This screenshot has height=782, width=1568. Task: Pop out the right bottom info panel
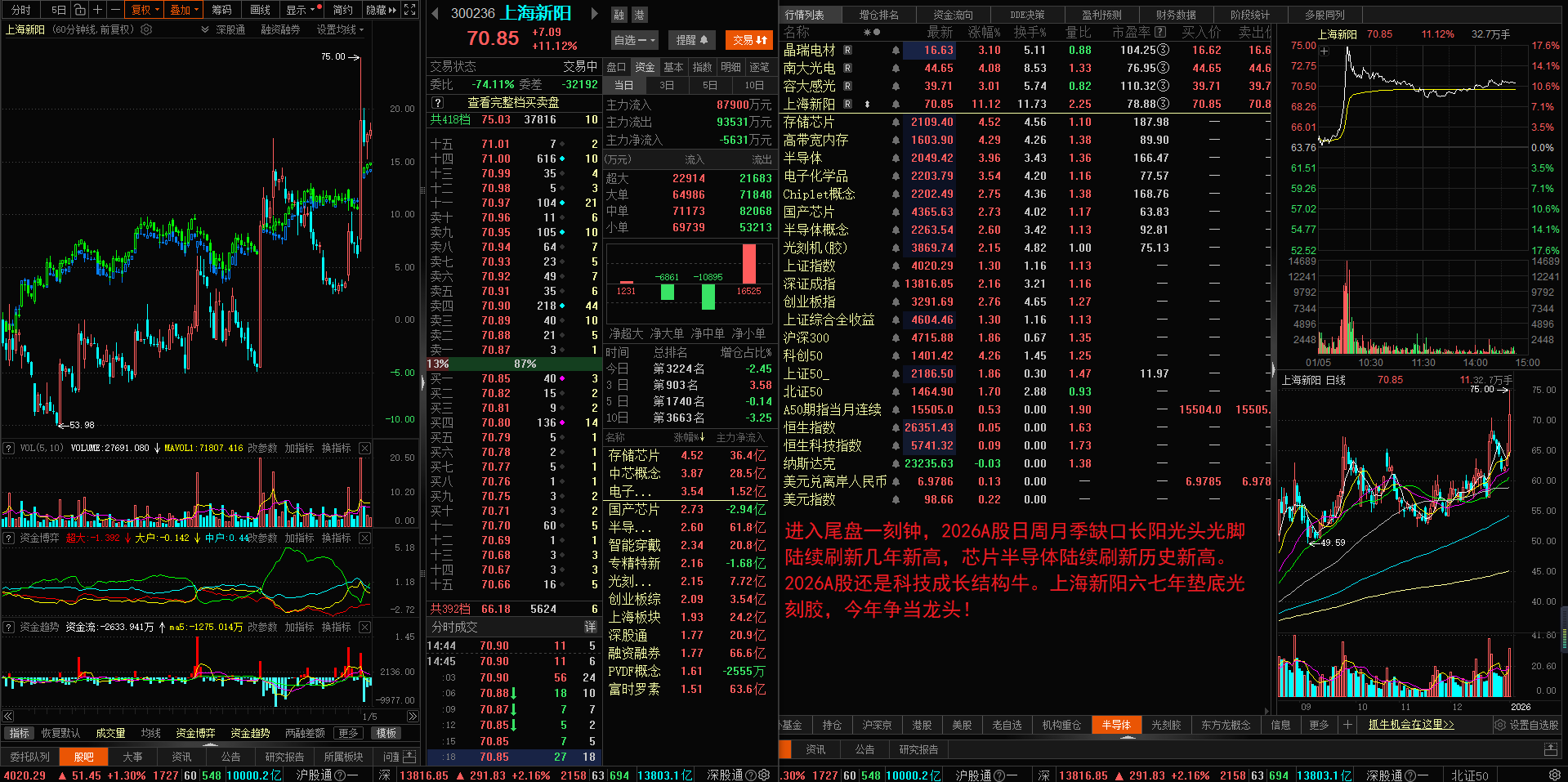click(x=1550, y=748)
